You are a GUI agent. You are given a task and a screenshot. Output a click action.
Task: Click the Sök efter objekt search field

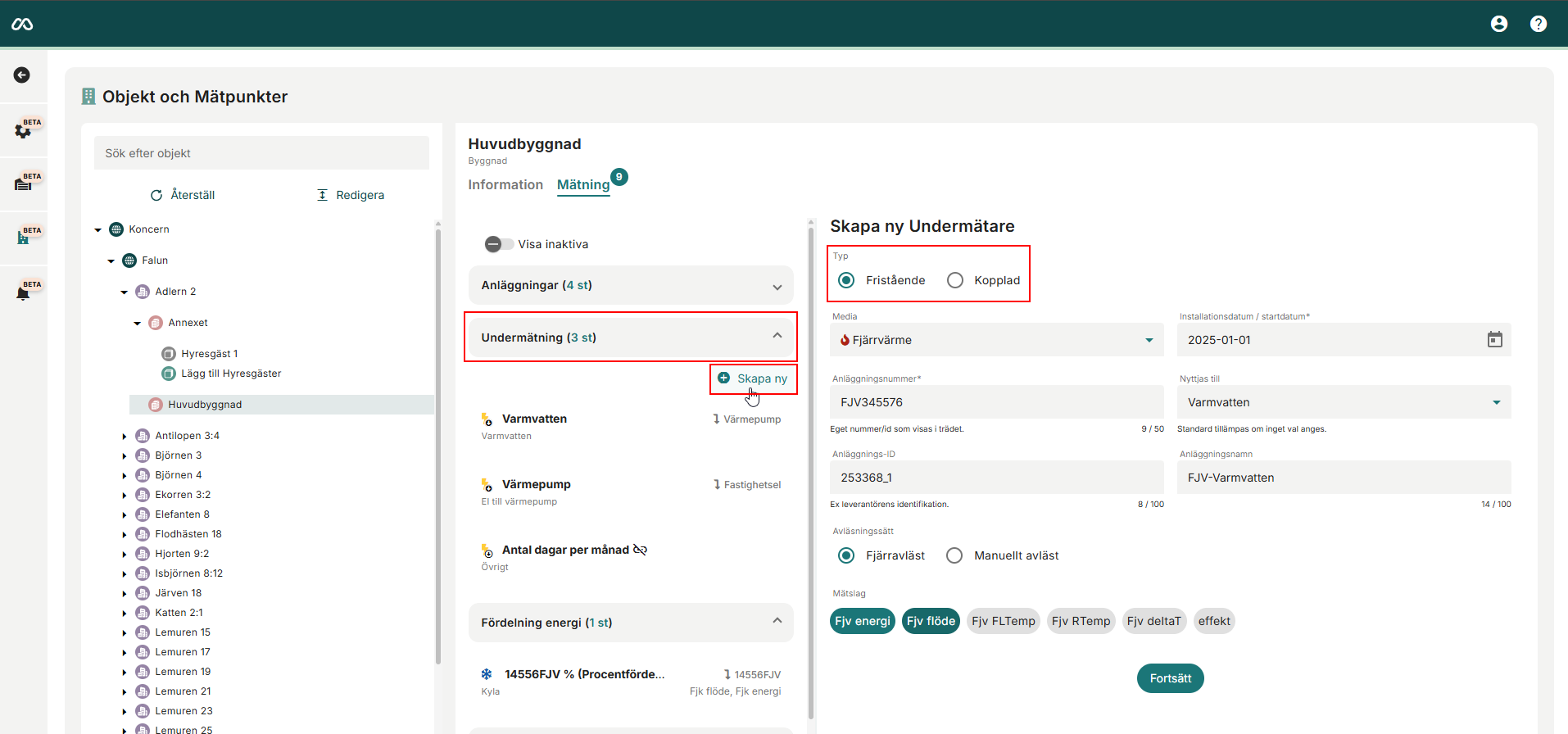[261, 153]
